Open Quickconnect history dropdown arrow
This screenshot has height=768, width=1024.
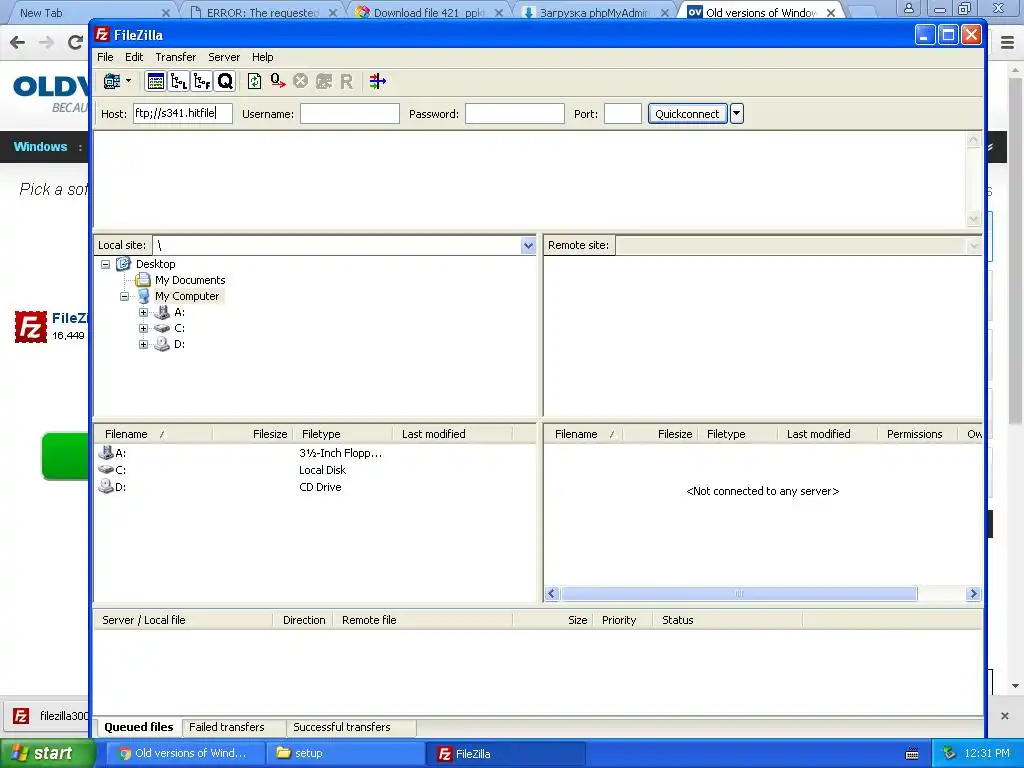(737, 114)
